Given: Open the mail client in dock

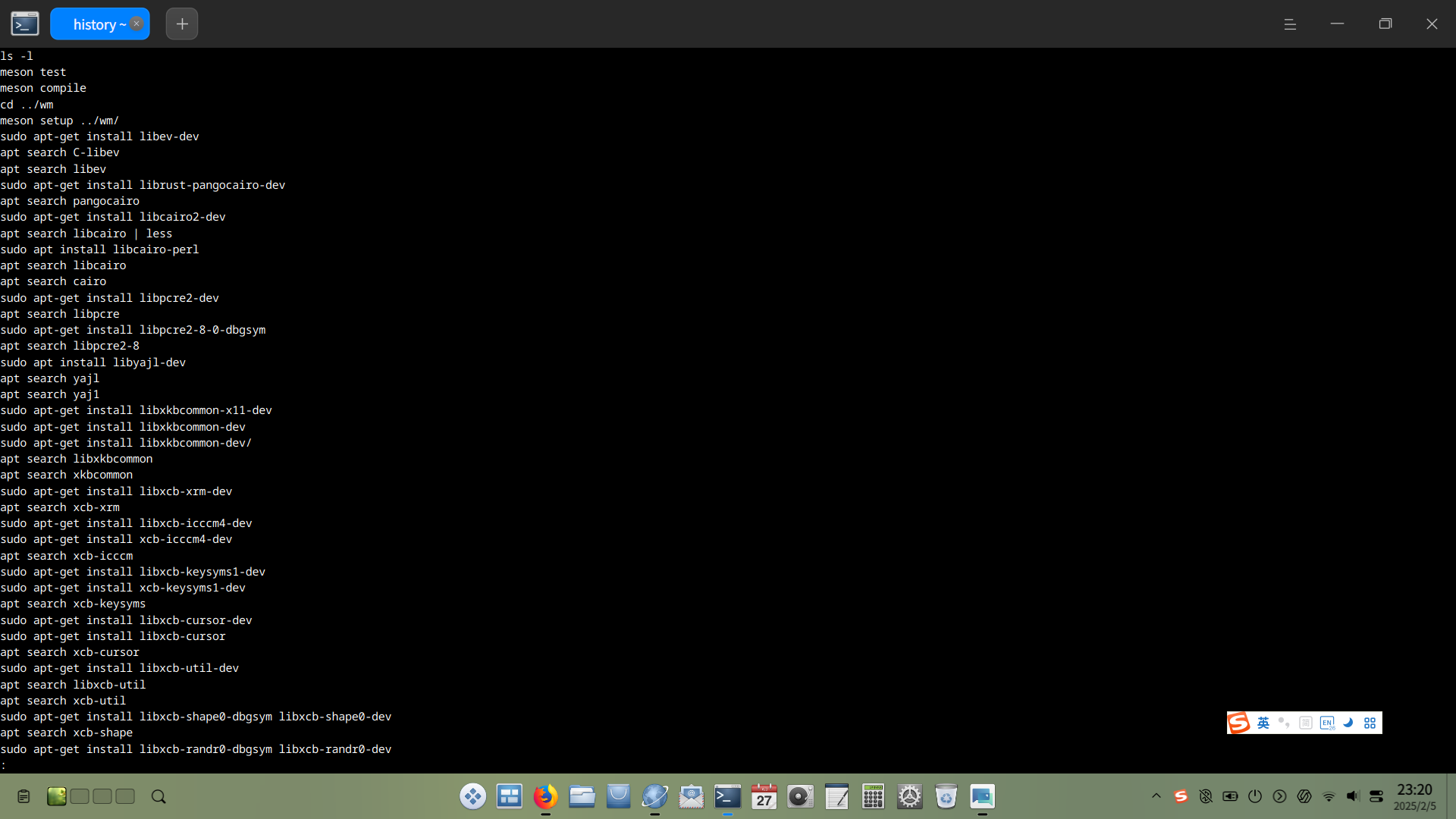Looking at the screenshot, I should point(691,796).
